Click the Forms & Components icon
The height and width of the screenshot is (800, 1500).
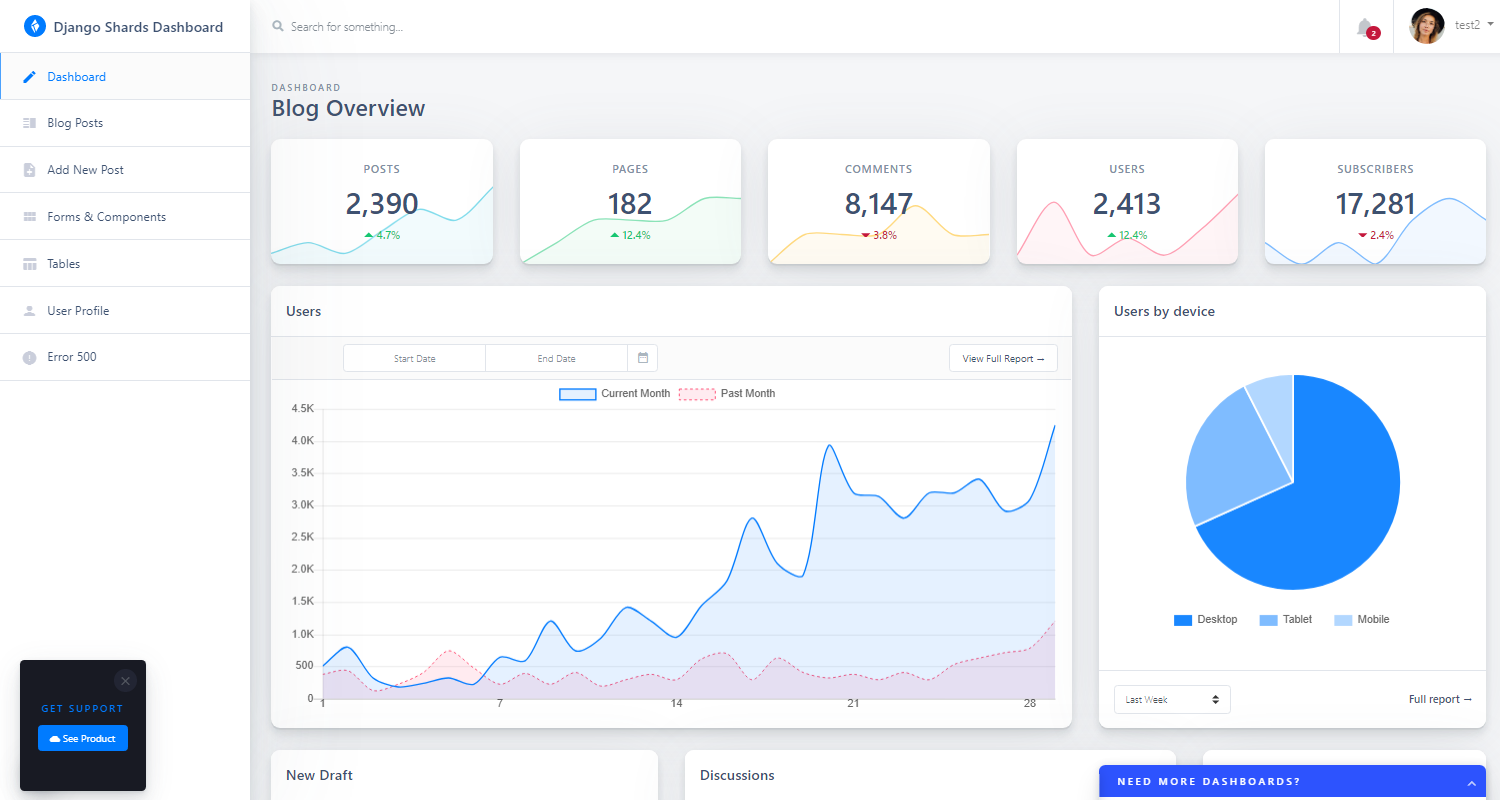(x=30, y=216)
